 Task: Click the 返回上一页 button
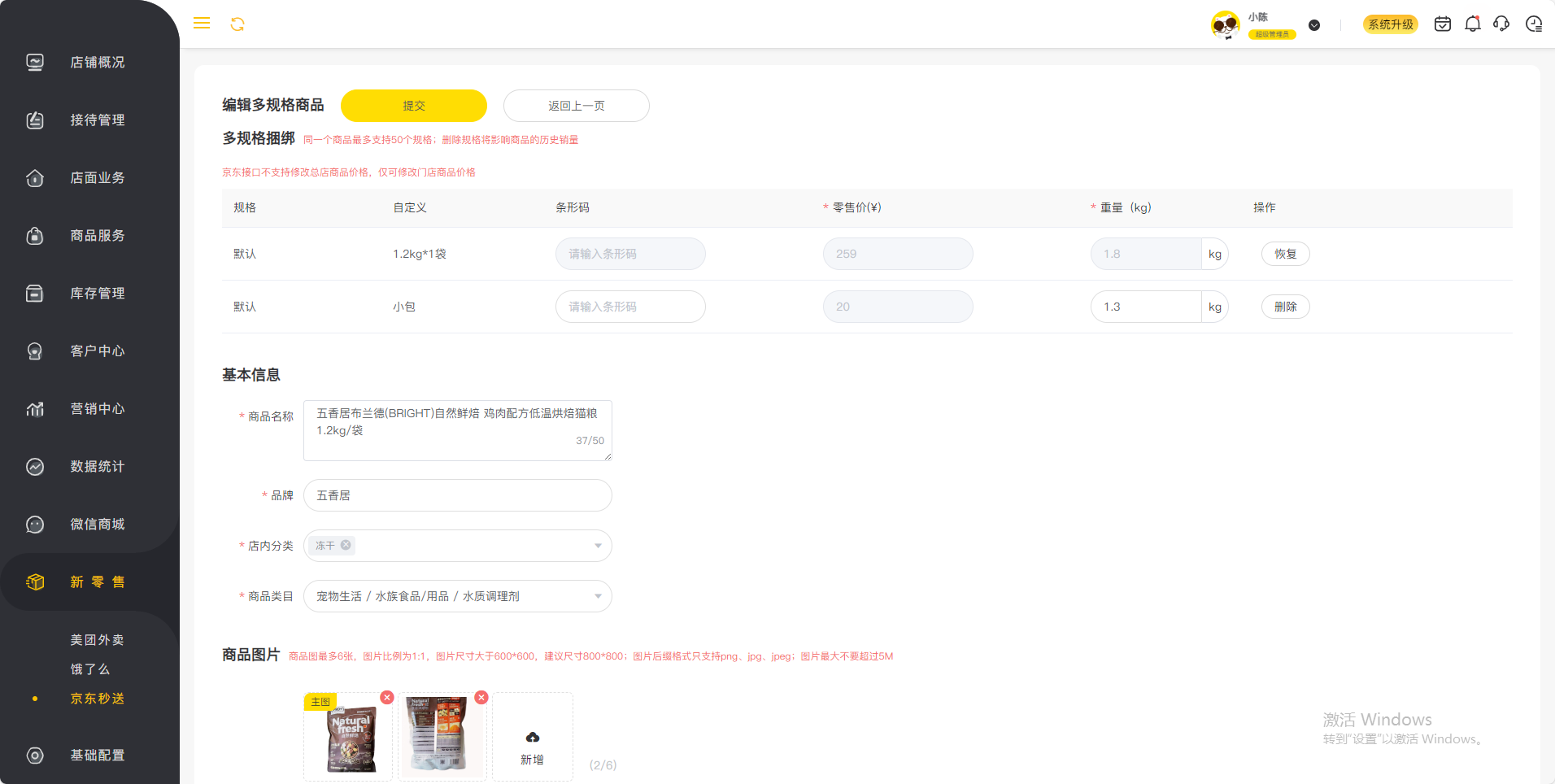click(x=576, y=106)
